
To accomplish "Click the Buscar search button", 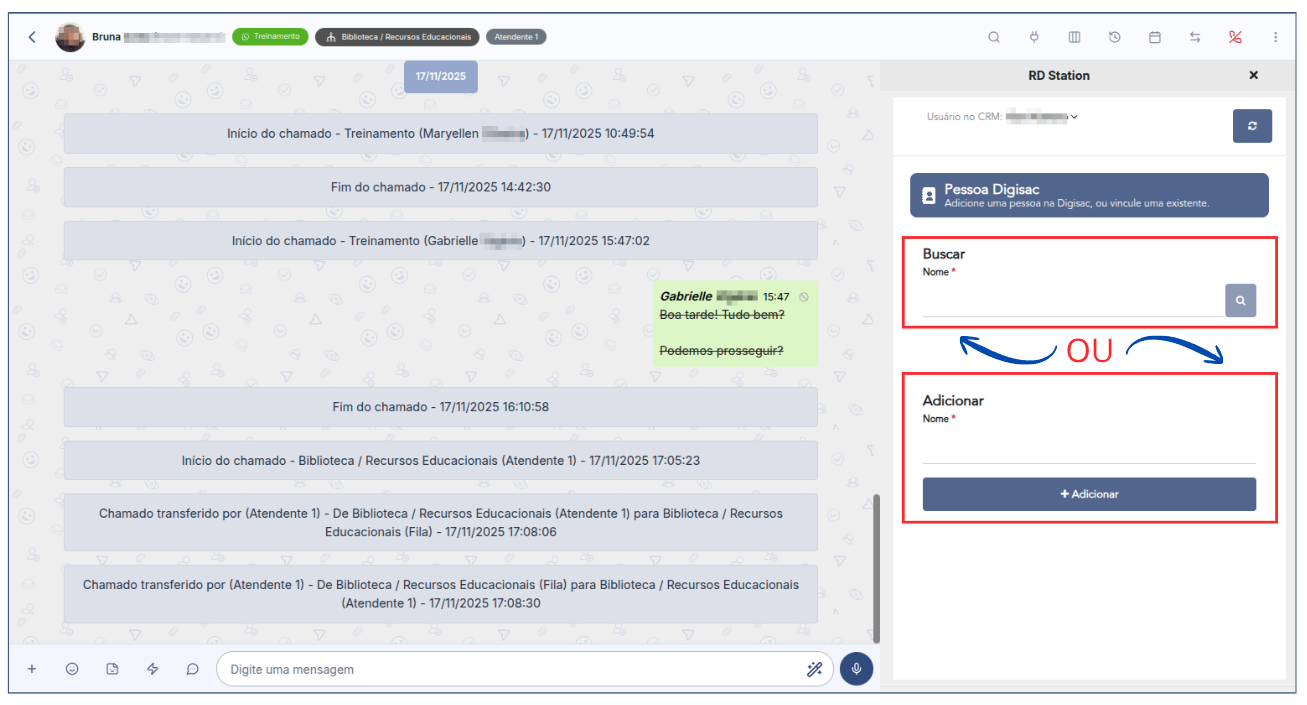I will coord(1240,300).
